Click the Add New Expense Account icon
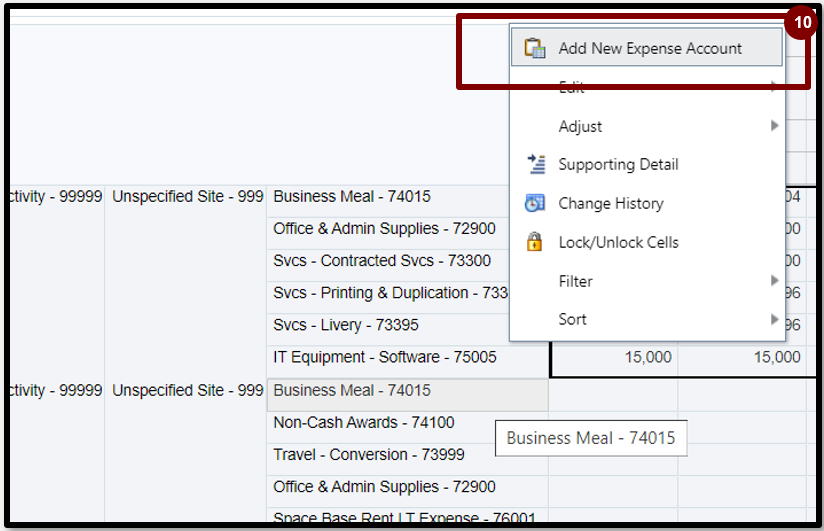The height and width of the screenshot is (531, 824). [535, 48]
